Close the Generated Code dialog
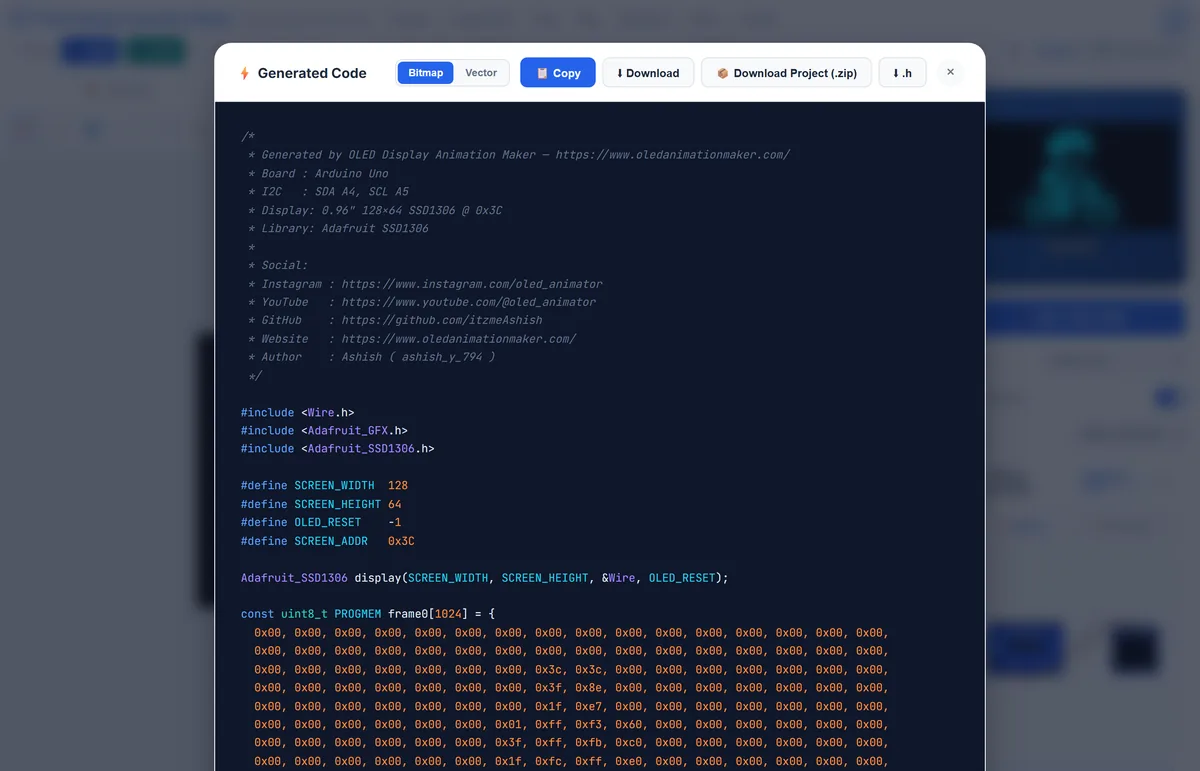 pos(950,72)
